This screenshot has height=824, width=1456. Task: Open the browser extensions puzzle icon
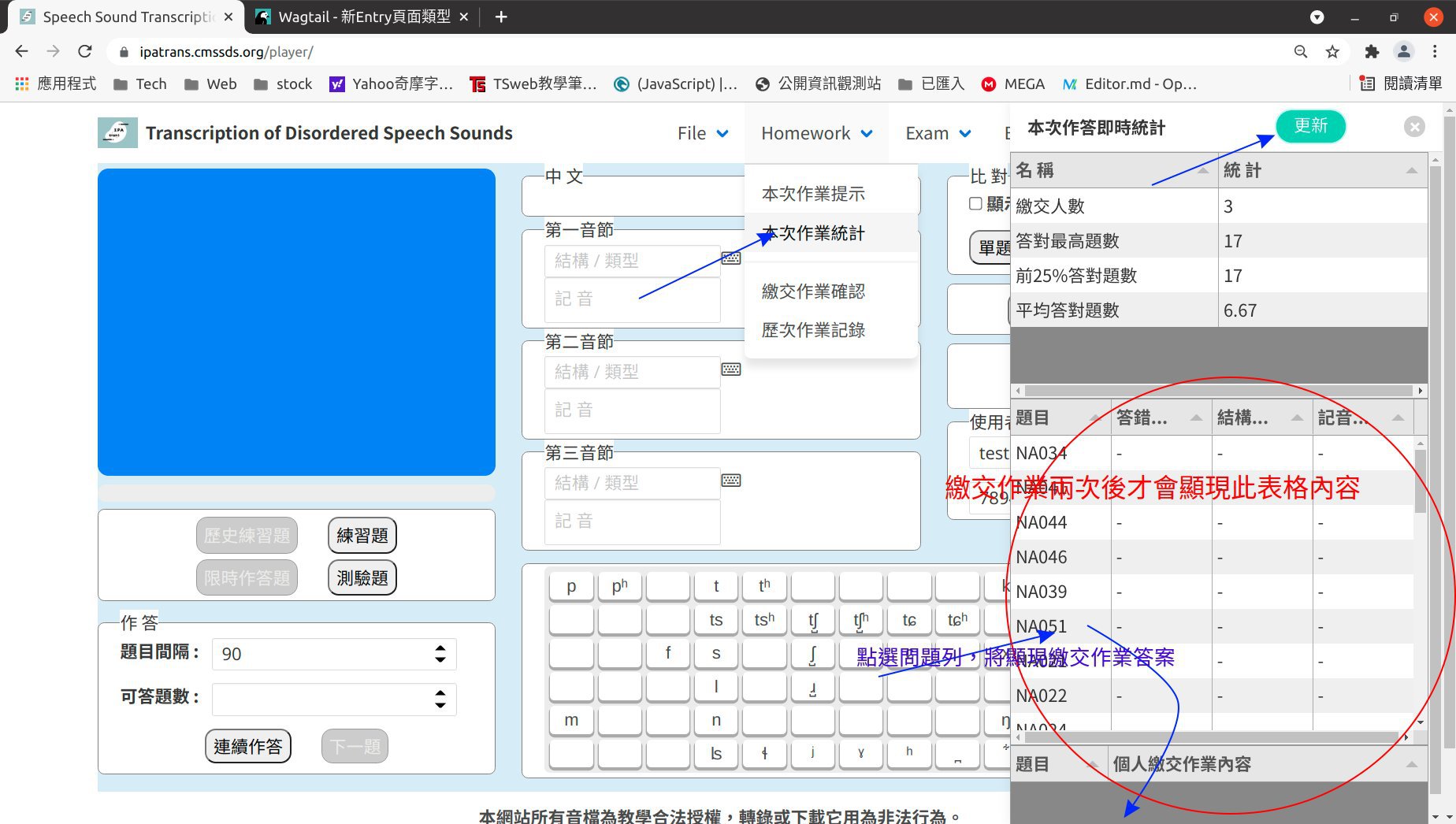tap(1372, 52)
